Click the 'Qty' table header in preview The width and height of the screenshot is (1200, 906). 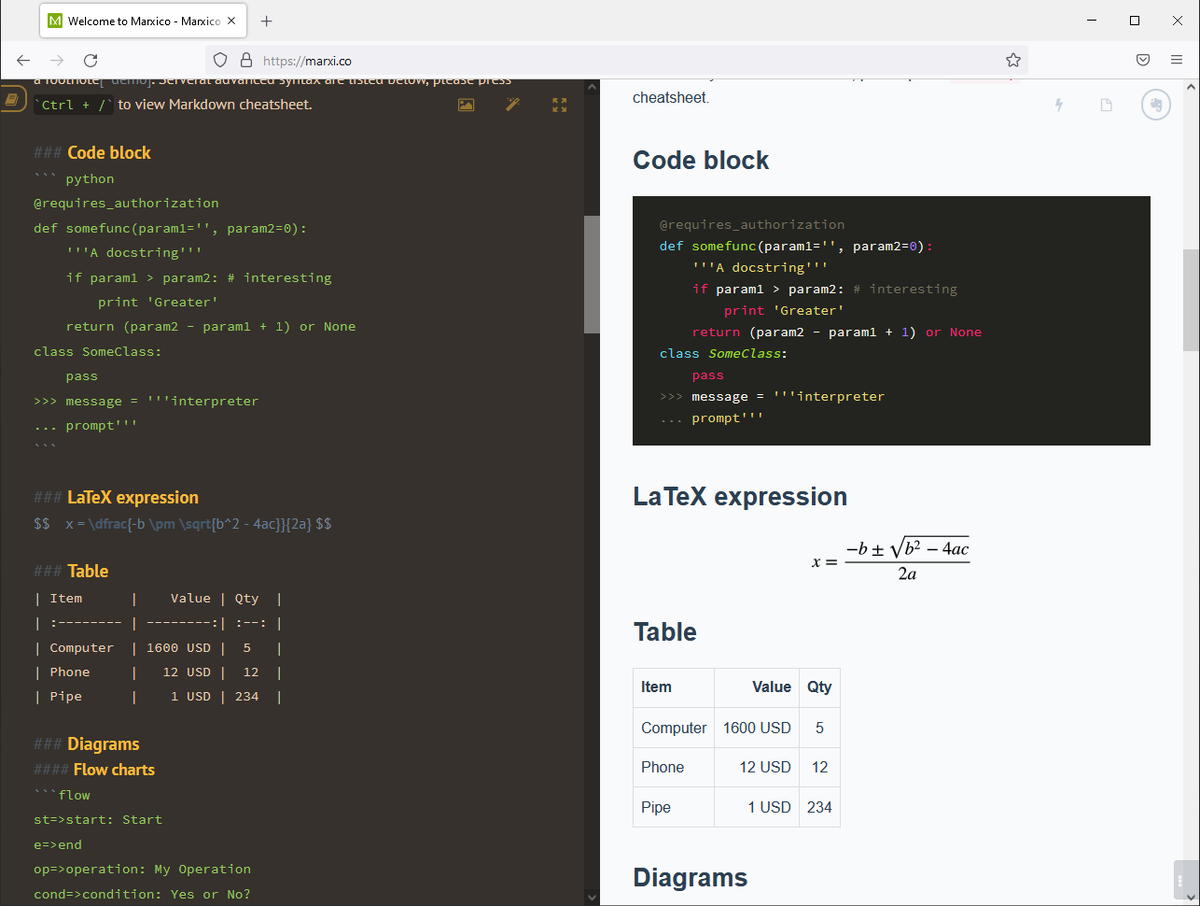pos(819,687)
